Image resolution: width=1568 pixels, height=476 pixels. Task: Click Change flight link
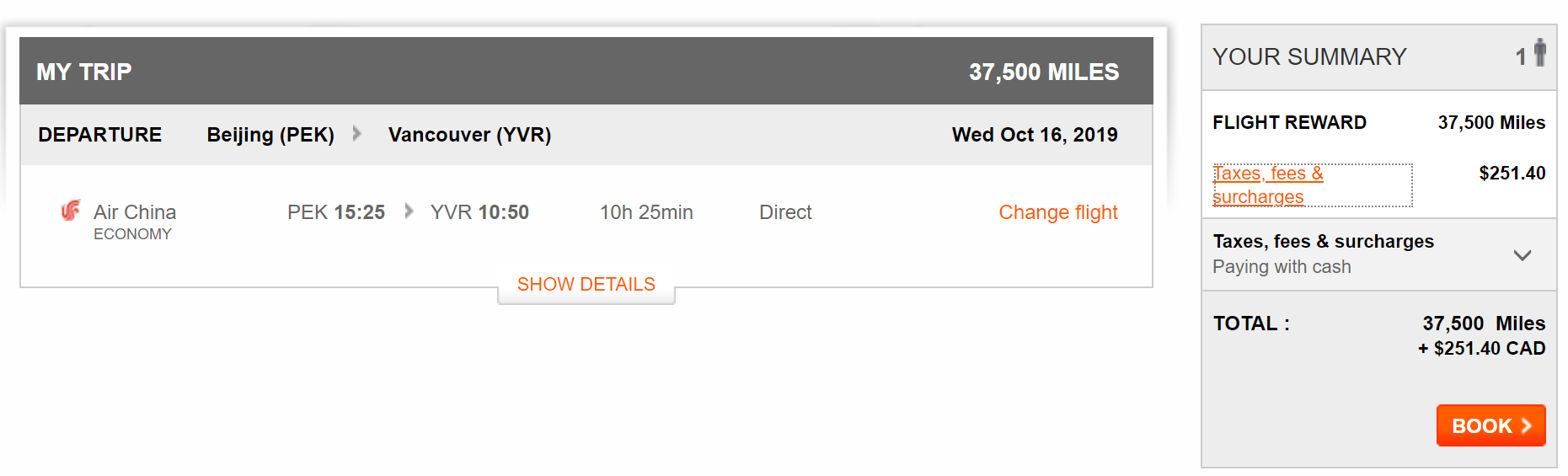1058,212
